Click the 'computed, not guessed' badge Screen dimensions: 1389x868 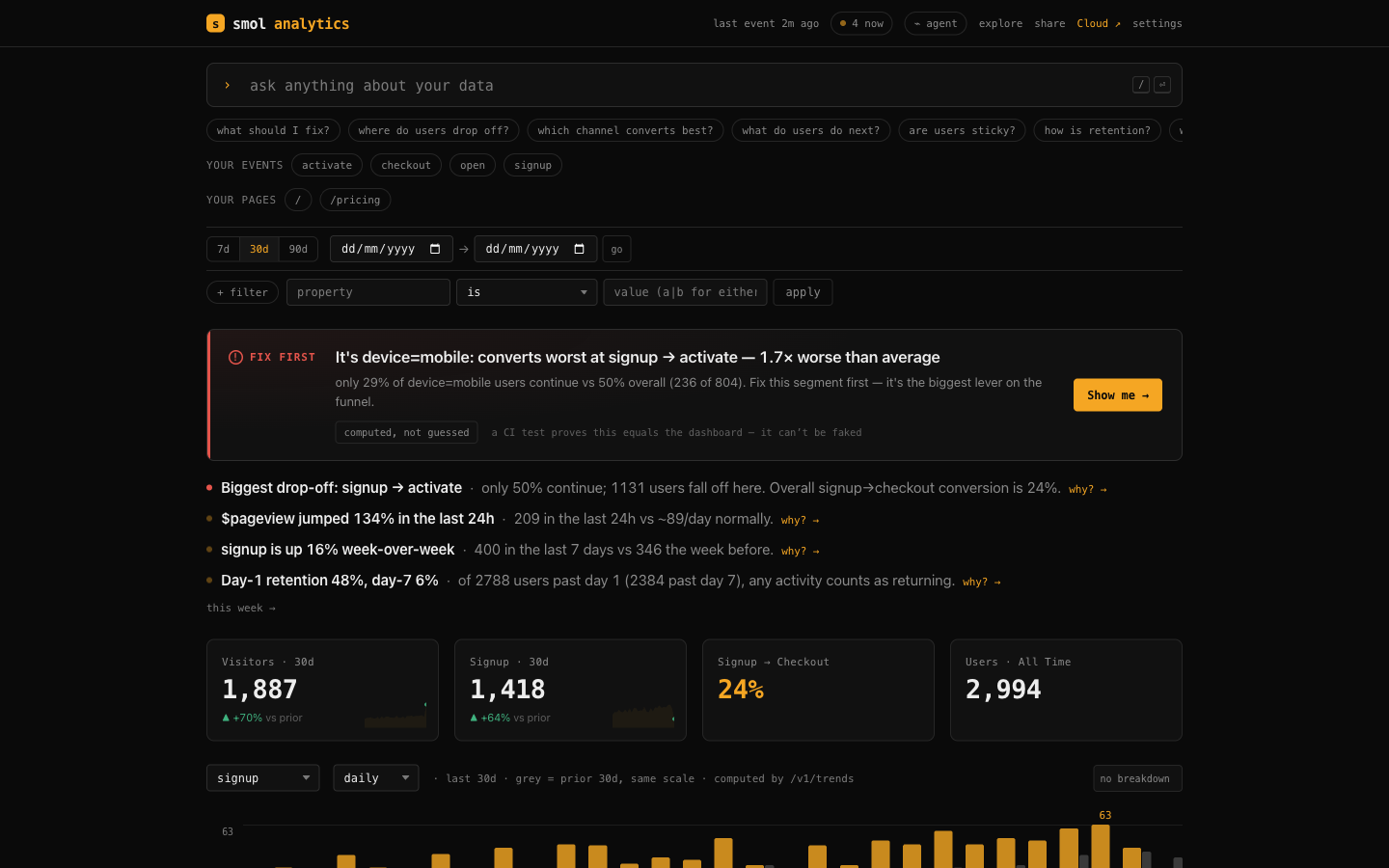pos(406,432)
